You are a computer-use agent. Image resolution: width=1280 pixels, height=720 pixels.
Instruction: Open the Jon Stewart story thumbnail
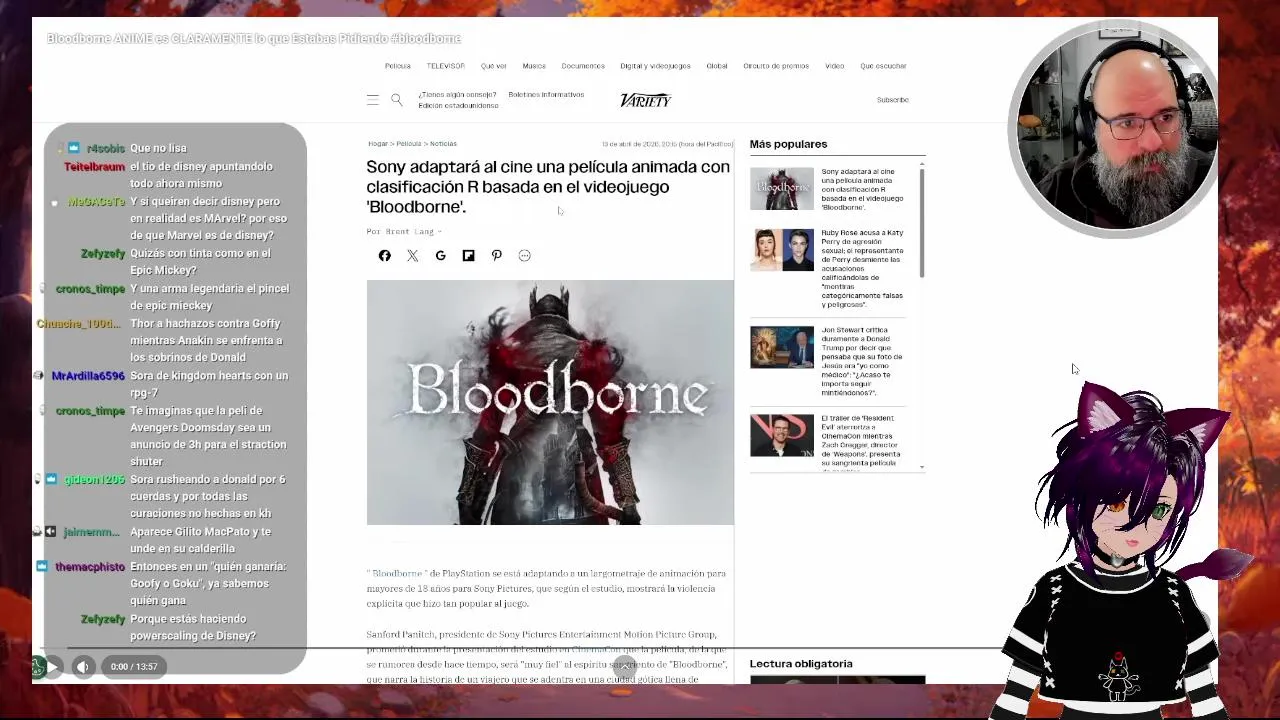pyautogui.click(x=782, y=347)
